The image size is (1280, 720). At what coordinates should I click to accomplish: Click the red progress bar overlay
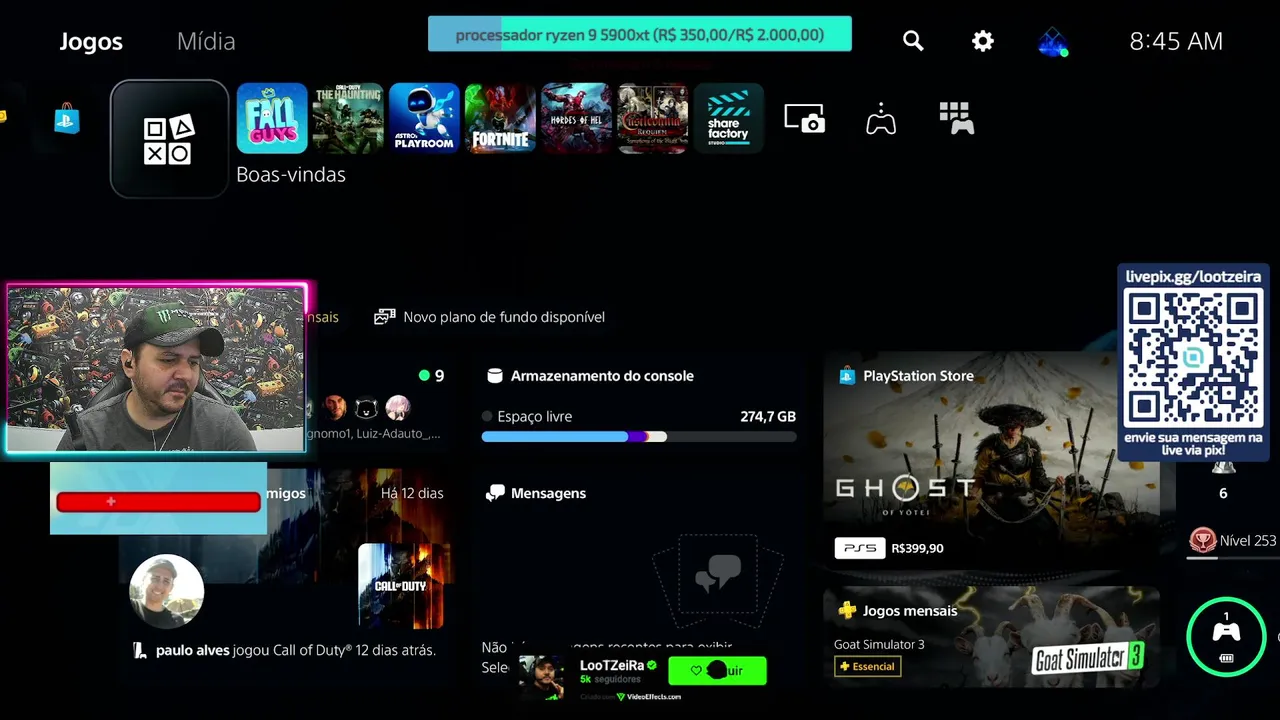click(x=158, y=502)
